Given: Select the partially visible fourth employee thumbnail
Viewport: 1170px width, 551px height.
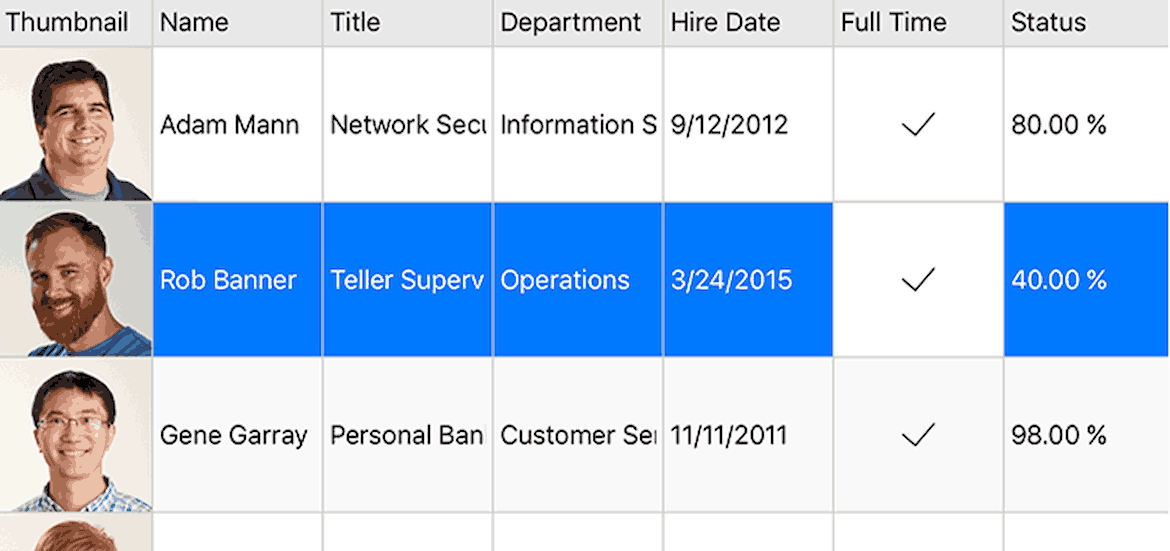Looking at the screenshot, I should (x=75, y=532).
